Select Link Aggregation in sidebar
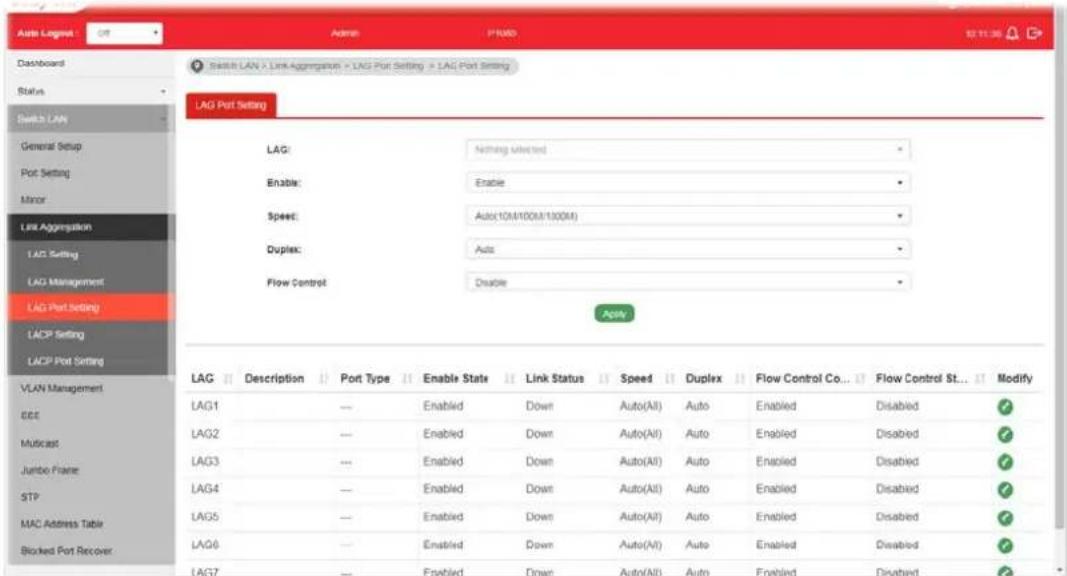The height and width of the screenshot is (576, 1067). coord(91,227)
